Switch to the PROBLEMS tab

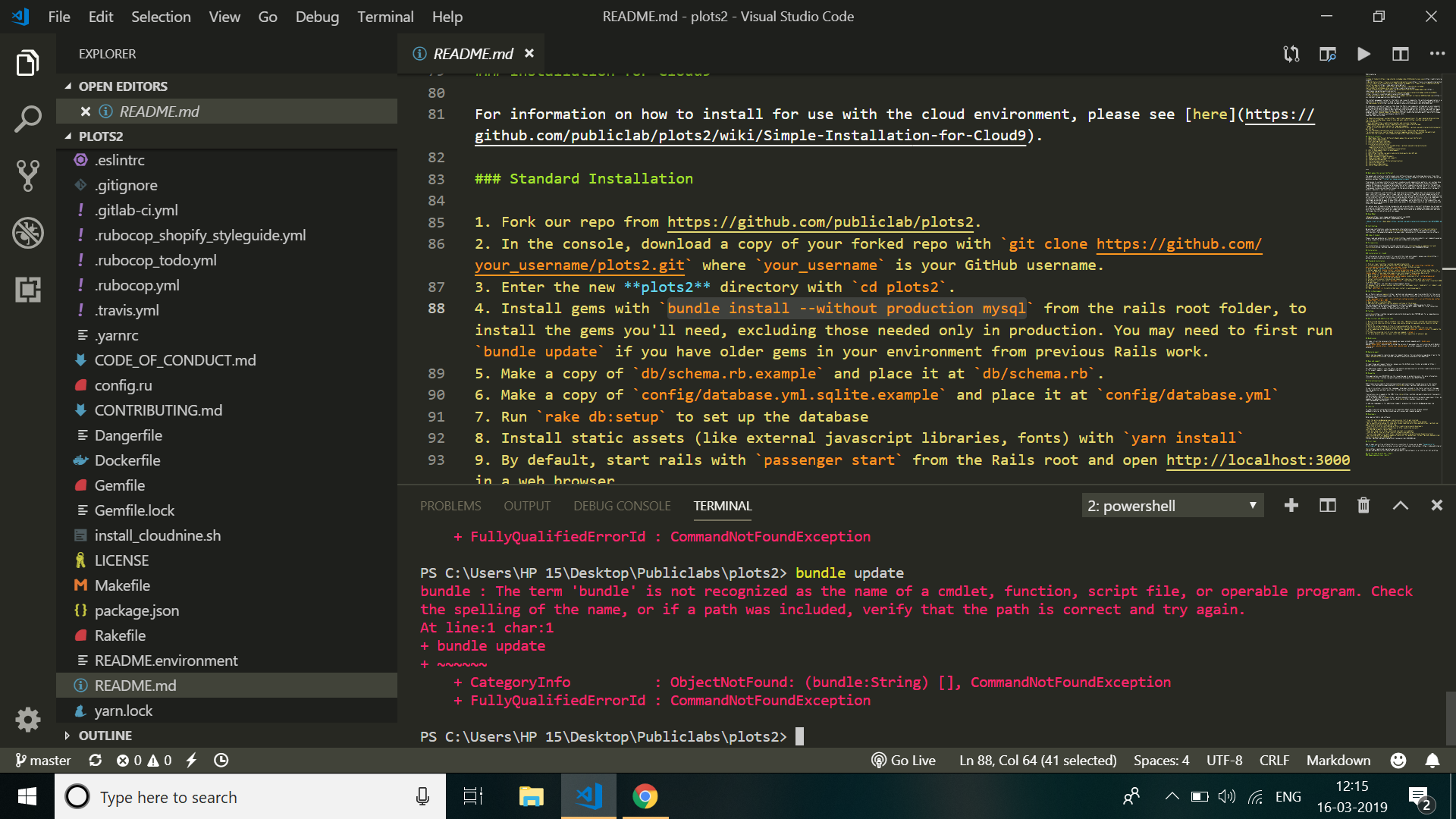click(450, 506)
